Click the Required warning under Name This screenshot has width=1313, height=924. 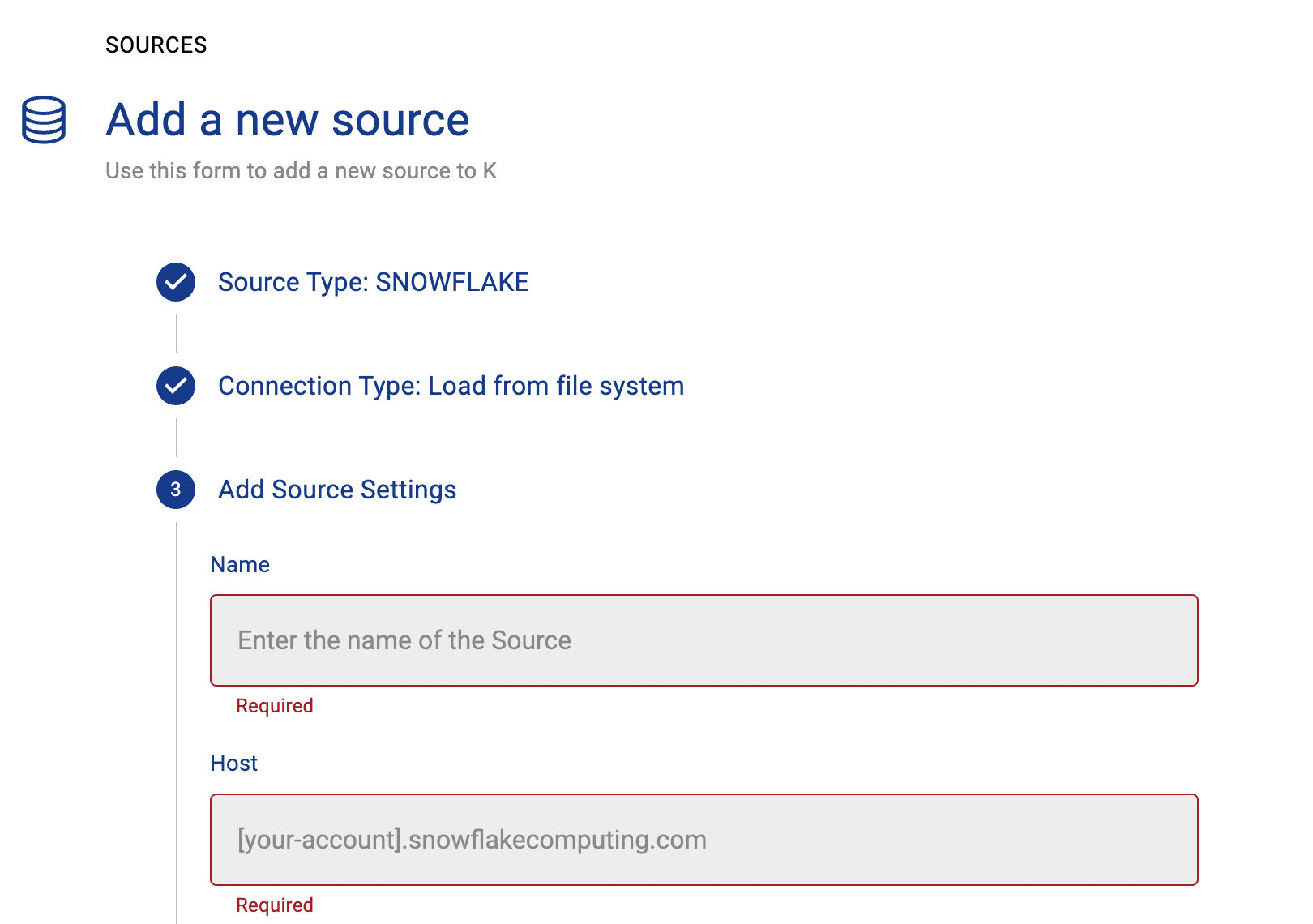pyautogui.click(x=274, y=705)
